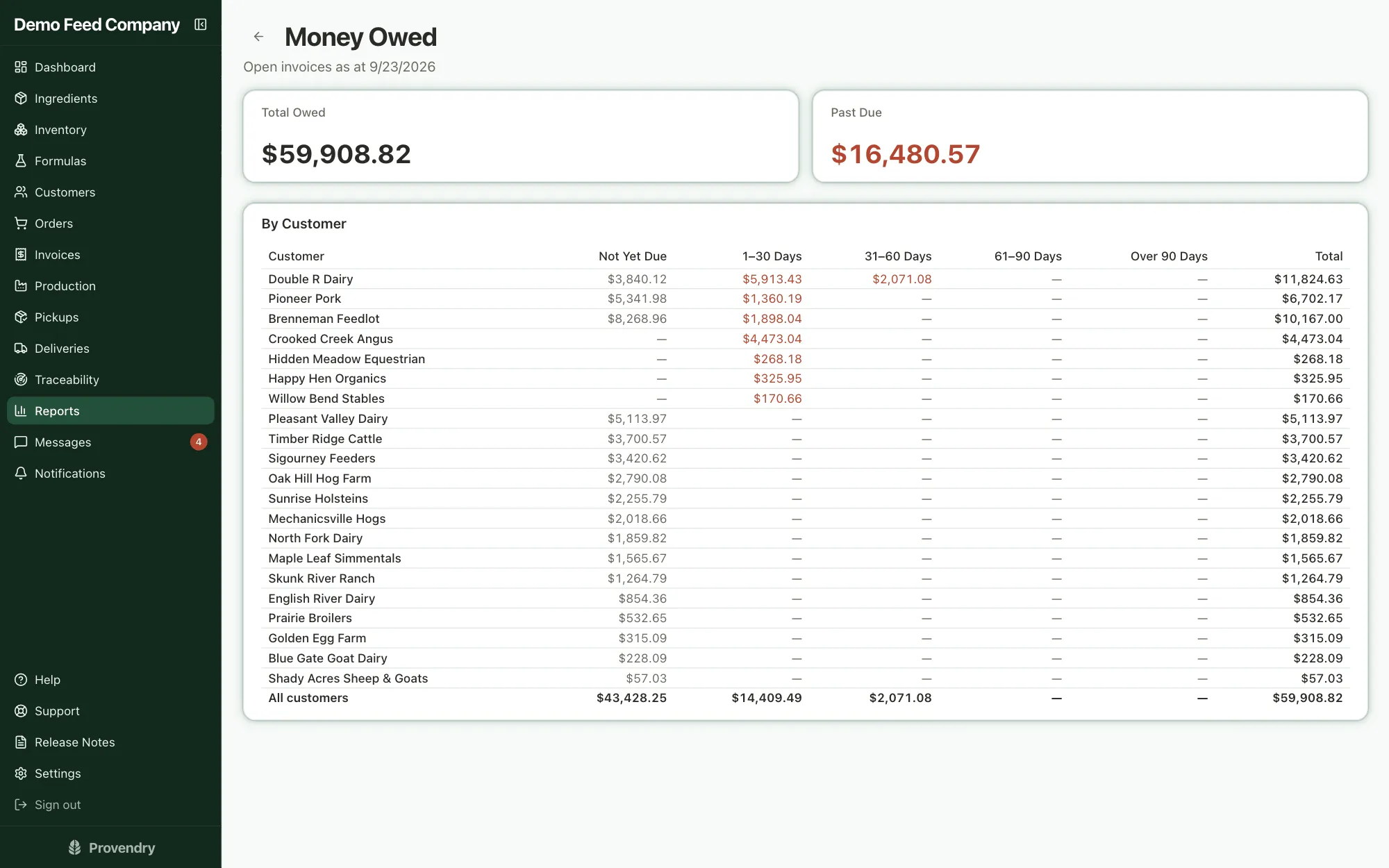The image size is (1389, 868).
Task: Click the Inventory cubes icon
Action: coord(21,130)
